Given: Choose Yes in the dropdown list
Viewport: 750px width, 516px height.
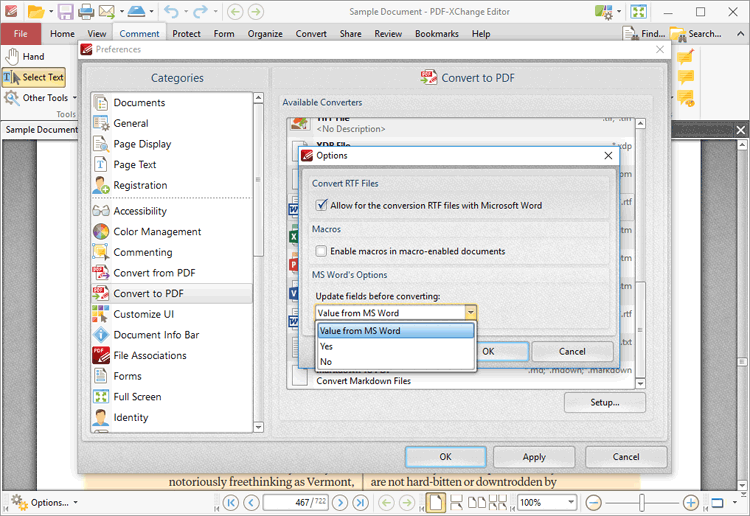Looking at the screenshot, I should click(396, 346).
